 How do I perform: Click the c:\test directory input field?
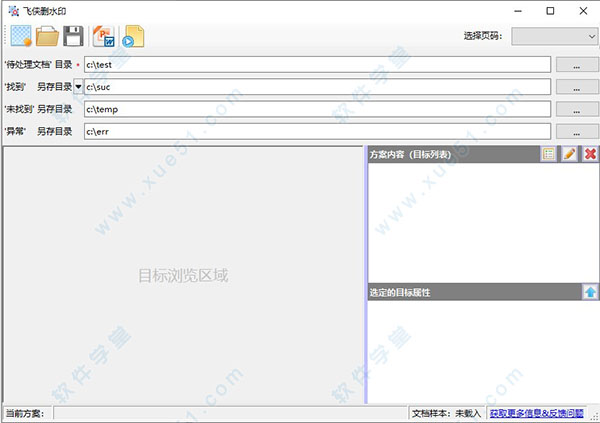pos(317,64)
